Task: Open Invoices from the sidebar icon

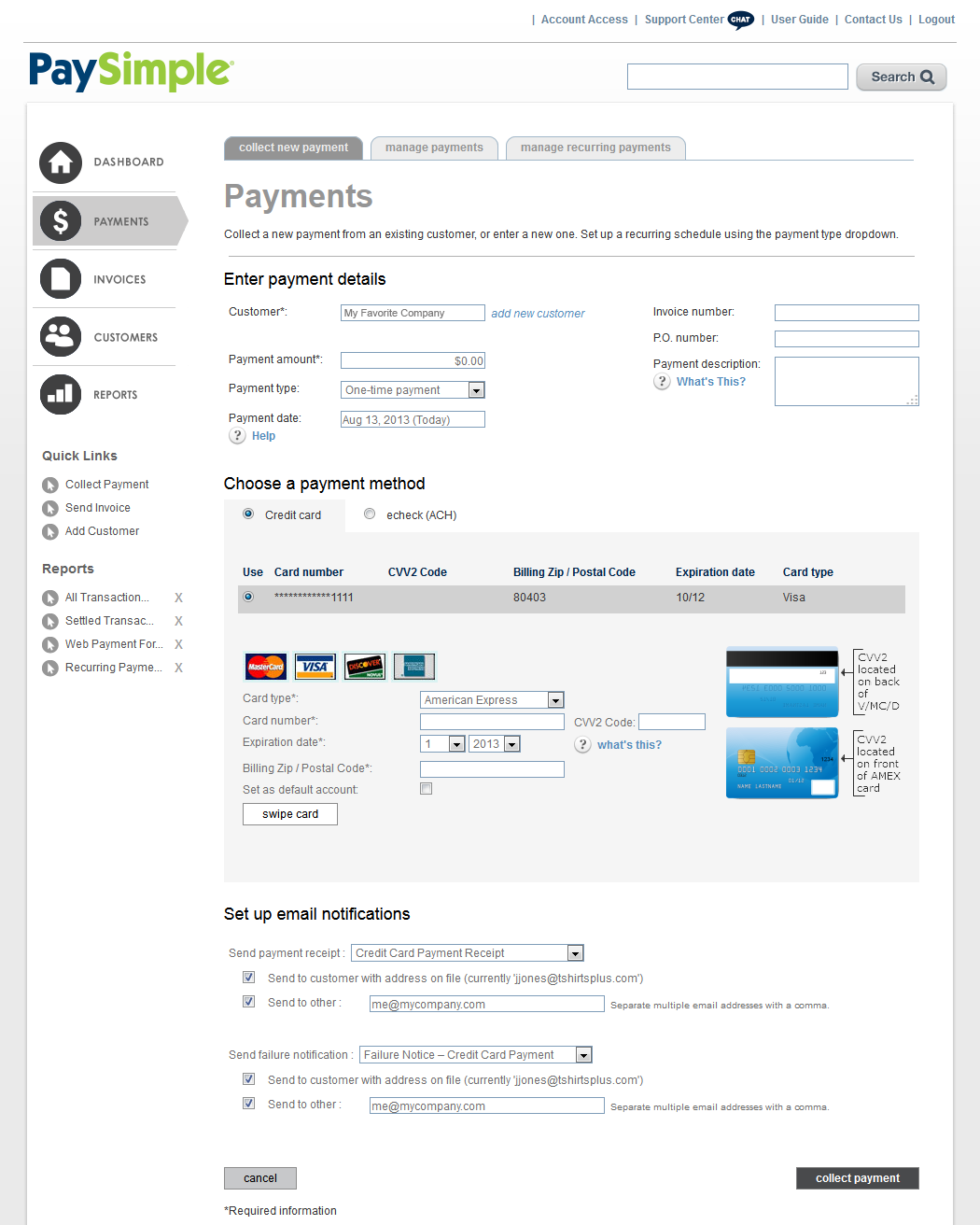Action: [x=60, y=278]
